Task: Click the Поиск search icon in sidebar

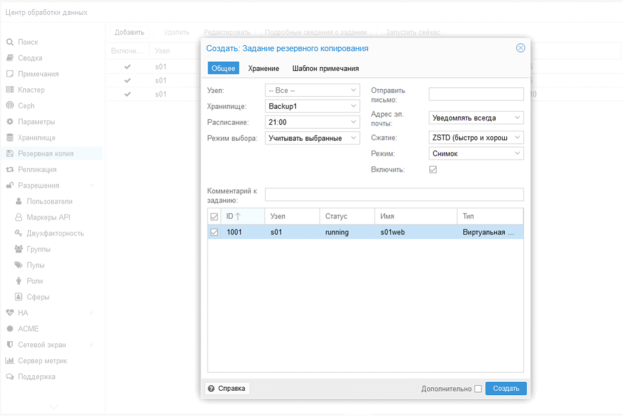Action: click(x=9, y=43)
